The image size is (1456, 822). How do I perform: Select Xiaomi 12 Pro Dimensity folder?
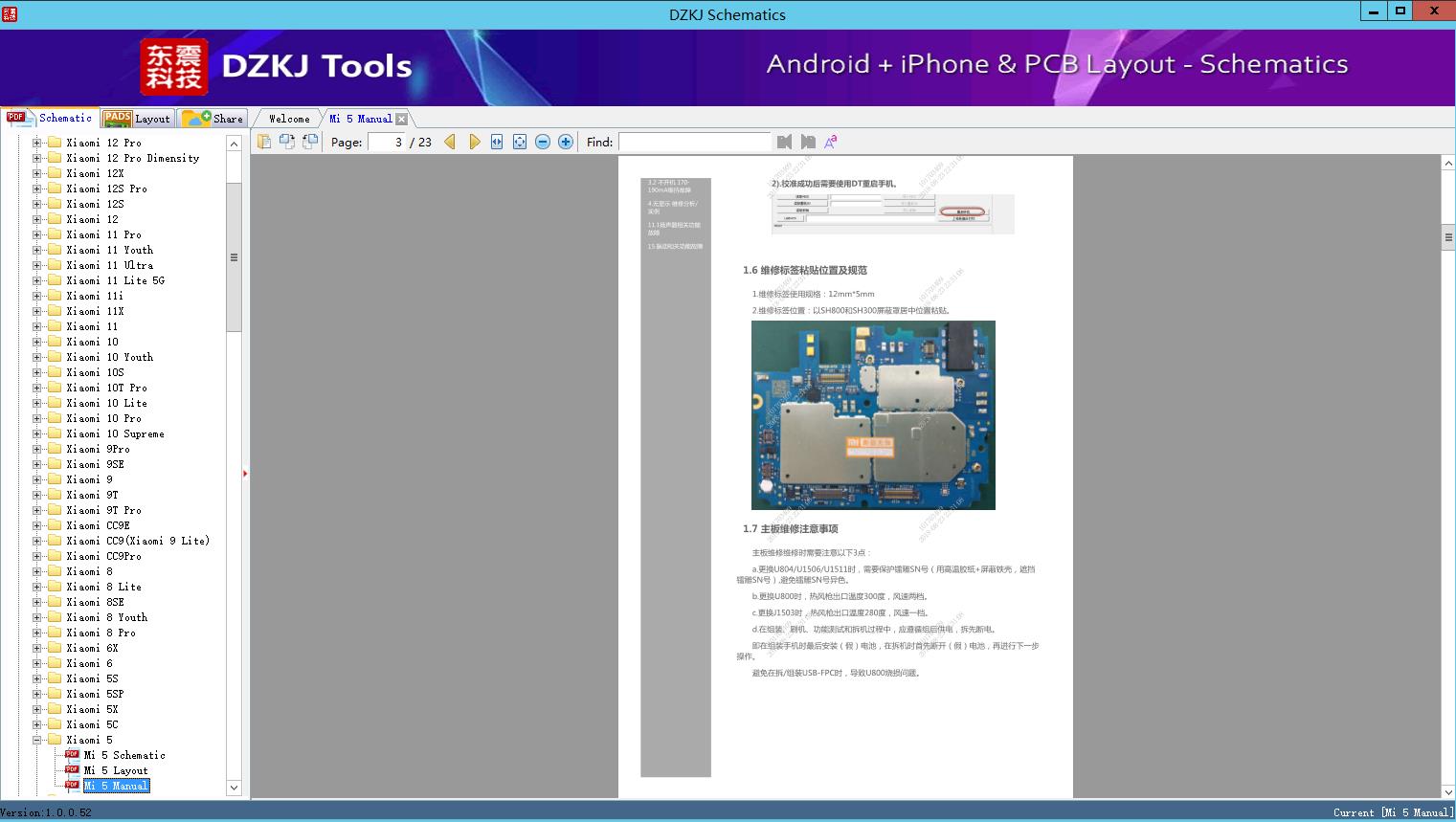point(133,158)
